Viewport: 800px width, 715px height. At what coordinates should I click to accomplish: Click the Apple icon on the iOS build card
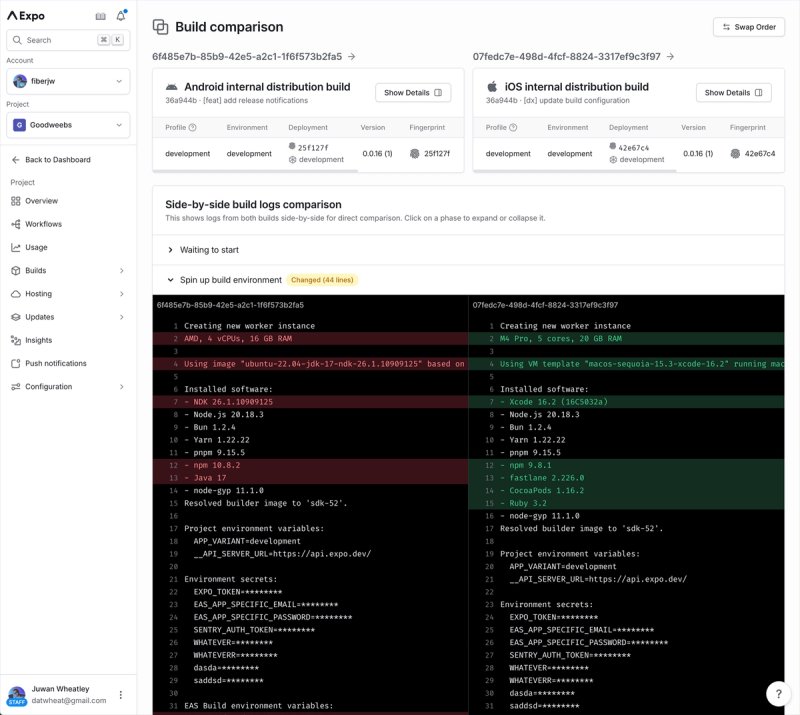coord(492,86)
